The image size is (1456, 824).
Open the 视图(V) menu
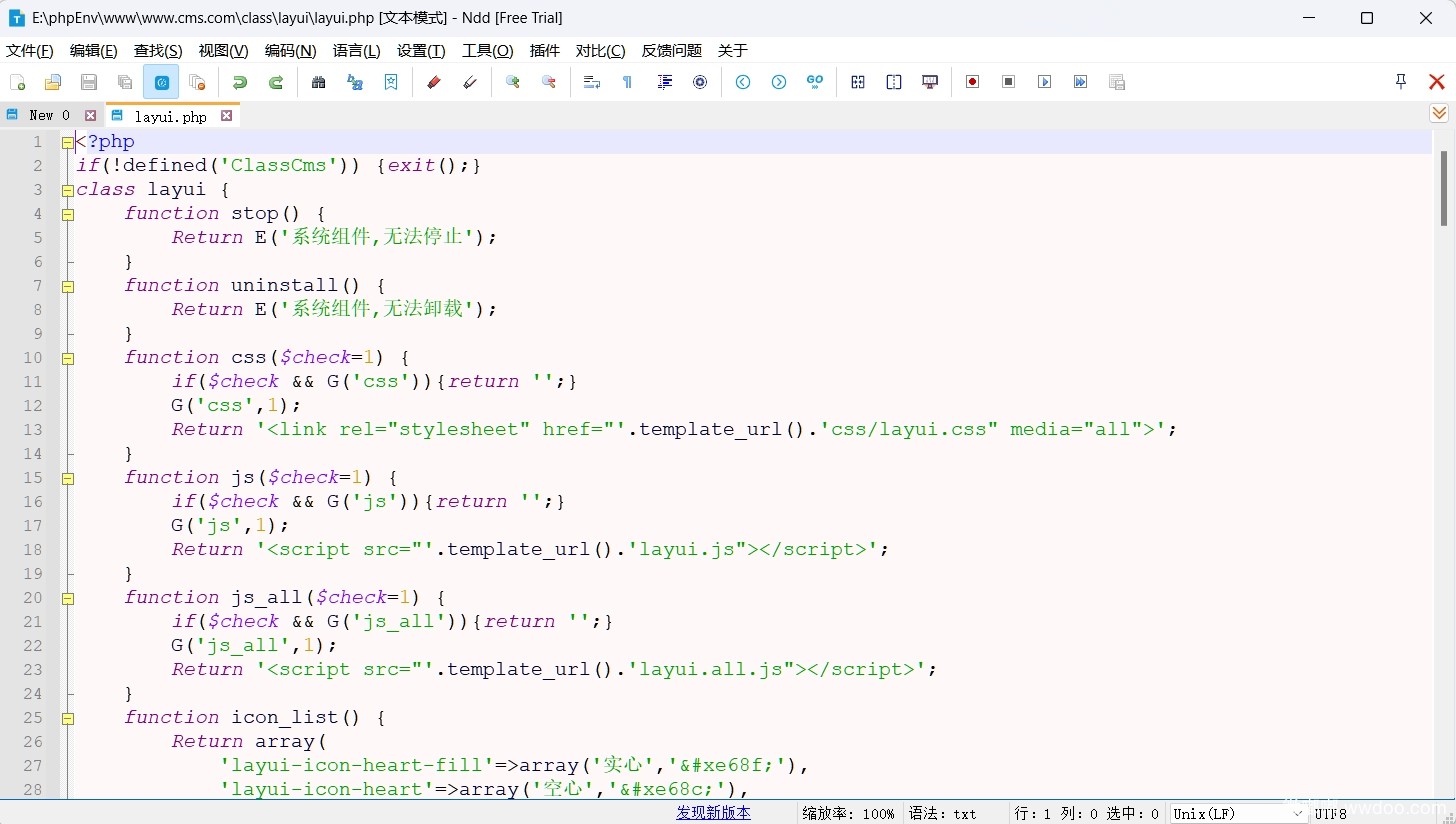[224, 51]
